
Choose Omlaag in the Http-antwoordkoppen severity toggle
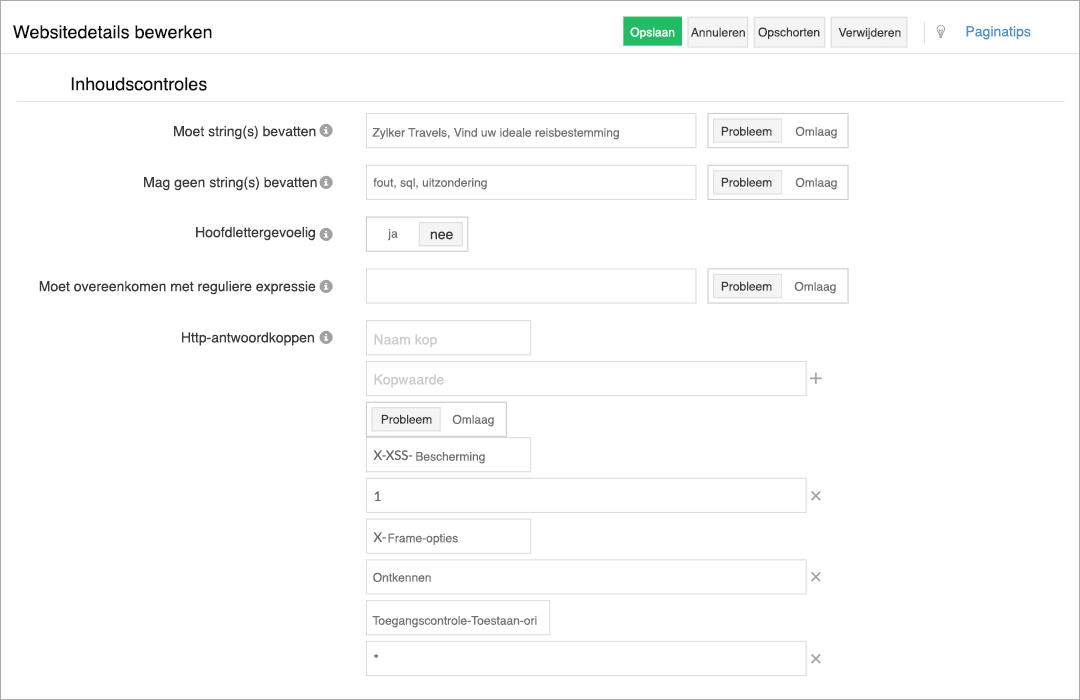pos(473,419)
